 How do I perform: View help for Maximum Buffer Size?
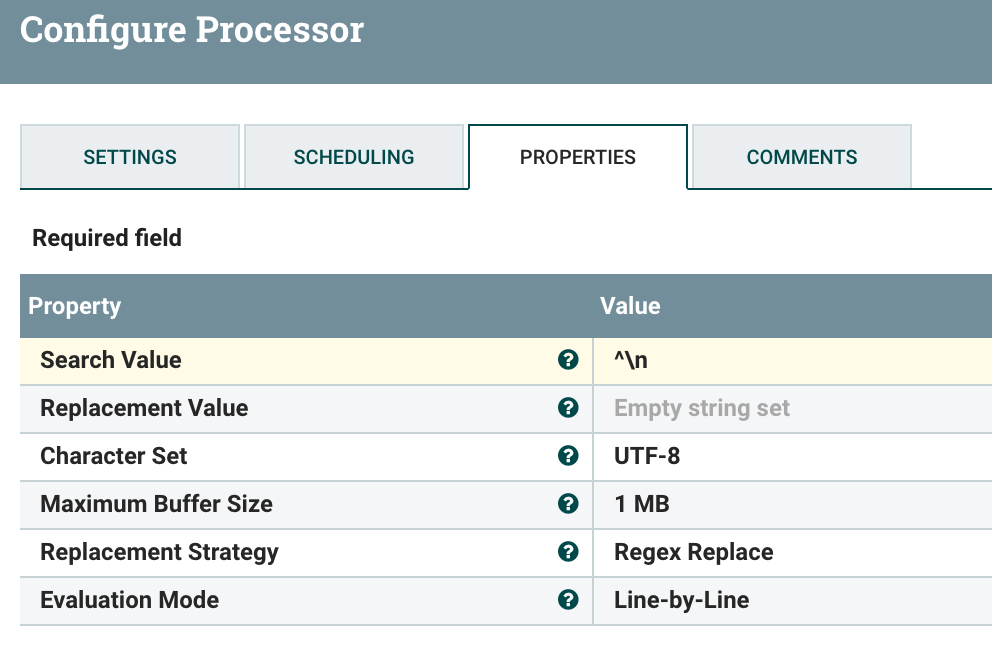click(569, 504)
